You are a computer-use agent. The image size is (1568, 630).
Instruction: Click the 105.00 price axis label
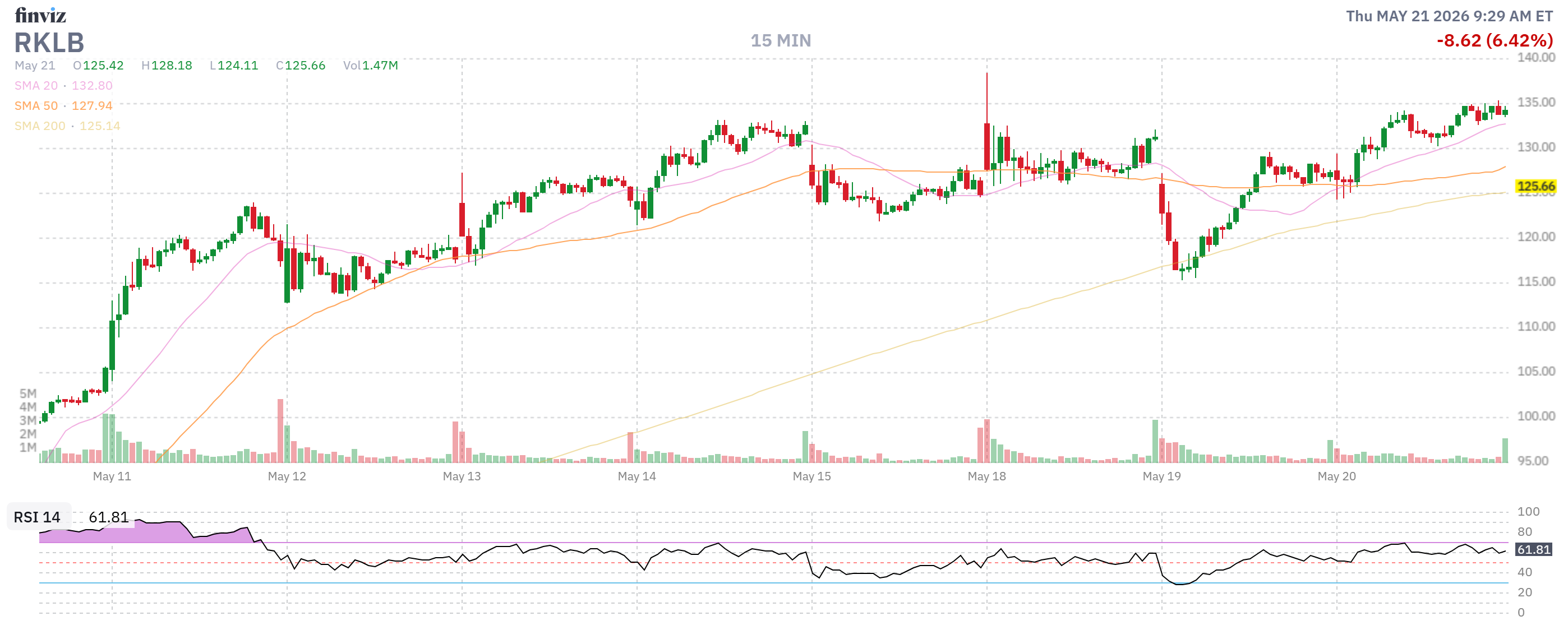tap(1535, 372)
